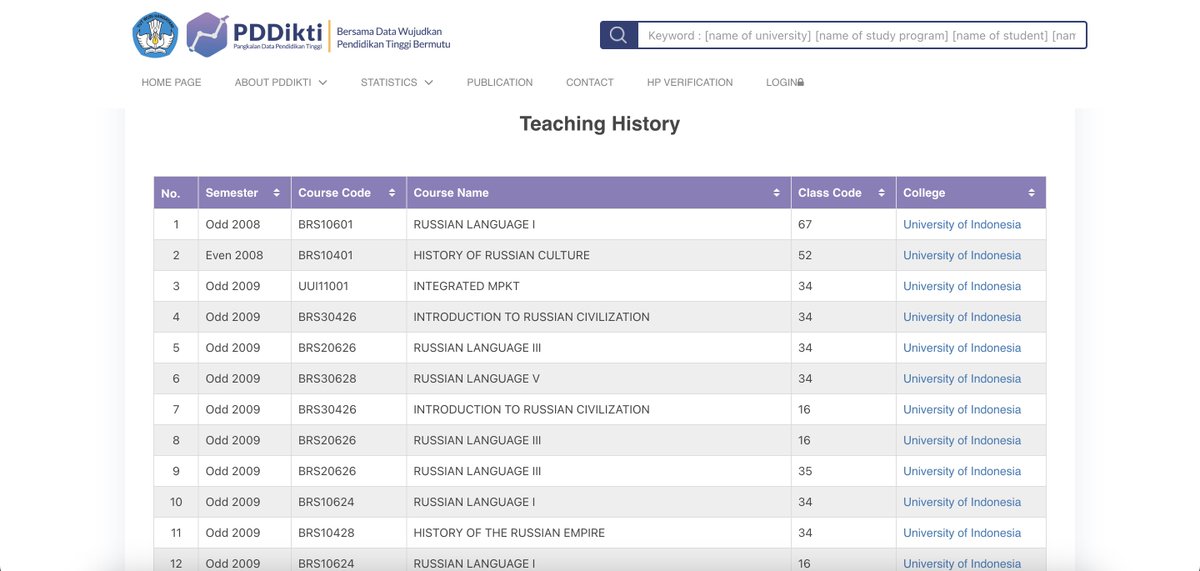
Task: Click the Odd 2008 semester cell
Action: [x=244, y=224]
